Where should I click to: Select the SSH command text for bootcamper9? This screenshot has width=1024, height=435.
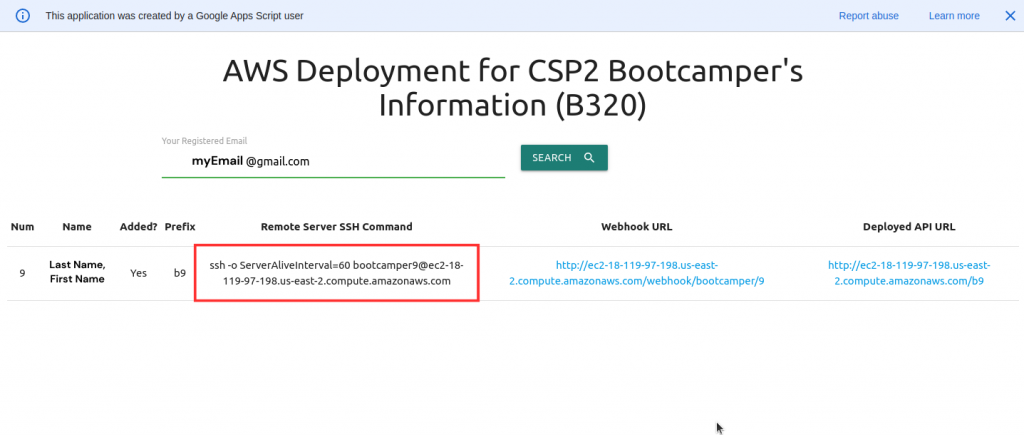(336, 273)
